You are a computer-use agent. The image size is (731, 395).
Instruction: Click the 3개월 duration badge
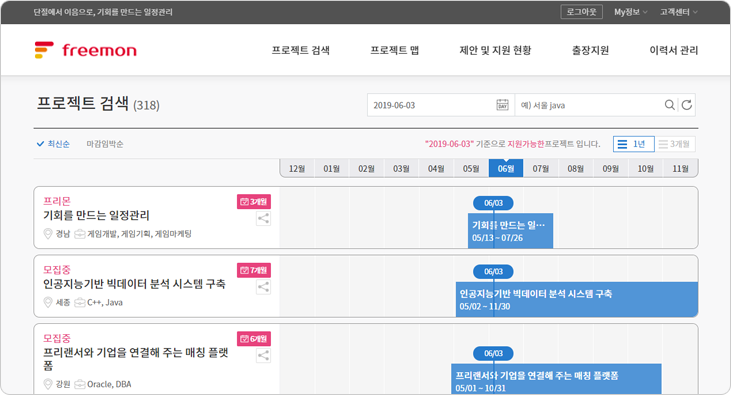254,201
